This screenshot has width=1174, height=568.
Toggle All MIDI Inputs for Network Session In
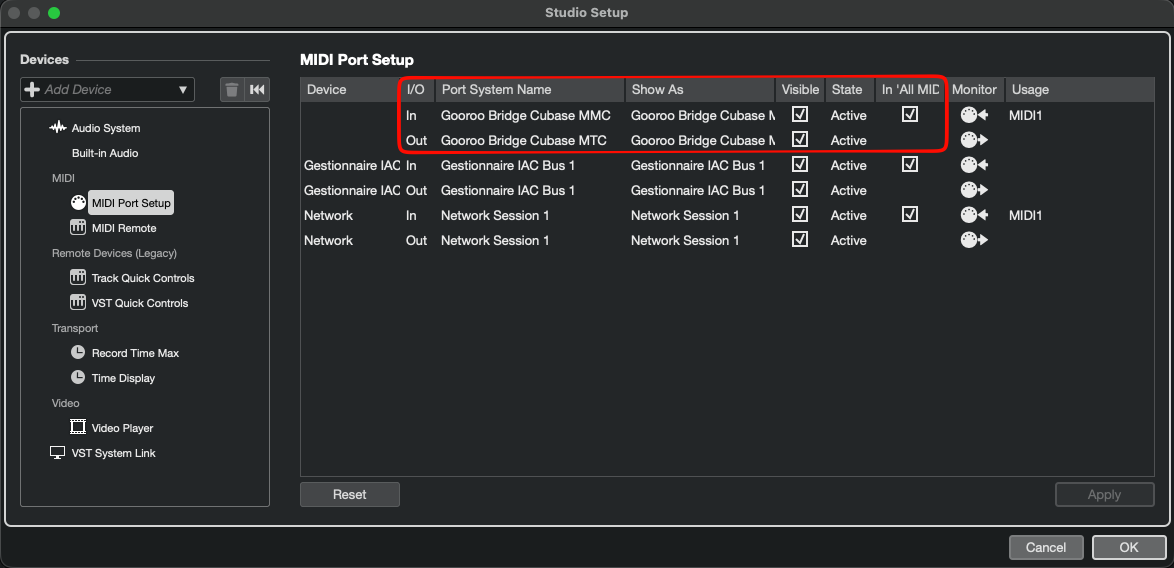[910, 214]
